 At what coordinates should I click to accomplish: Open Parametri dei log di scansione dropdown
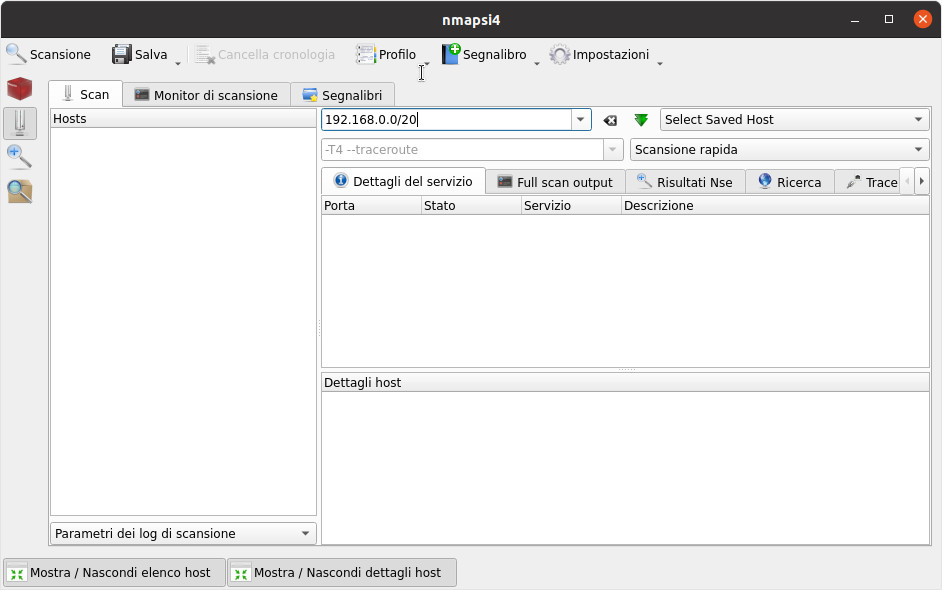(x=183, y=534)
